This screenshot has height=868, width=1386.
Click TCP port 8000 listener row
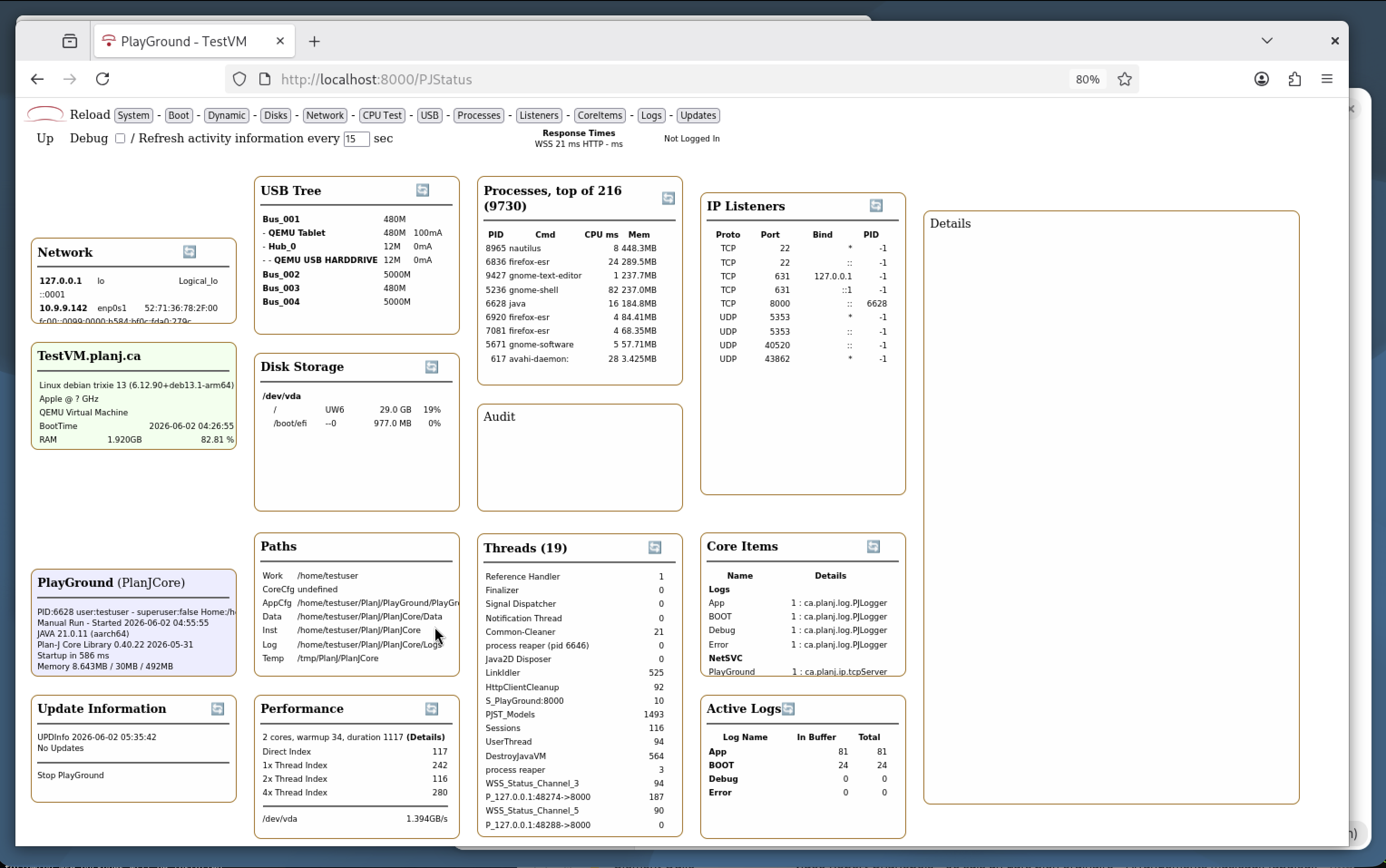[x=803, y=304]
